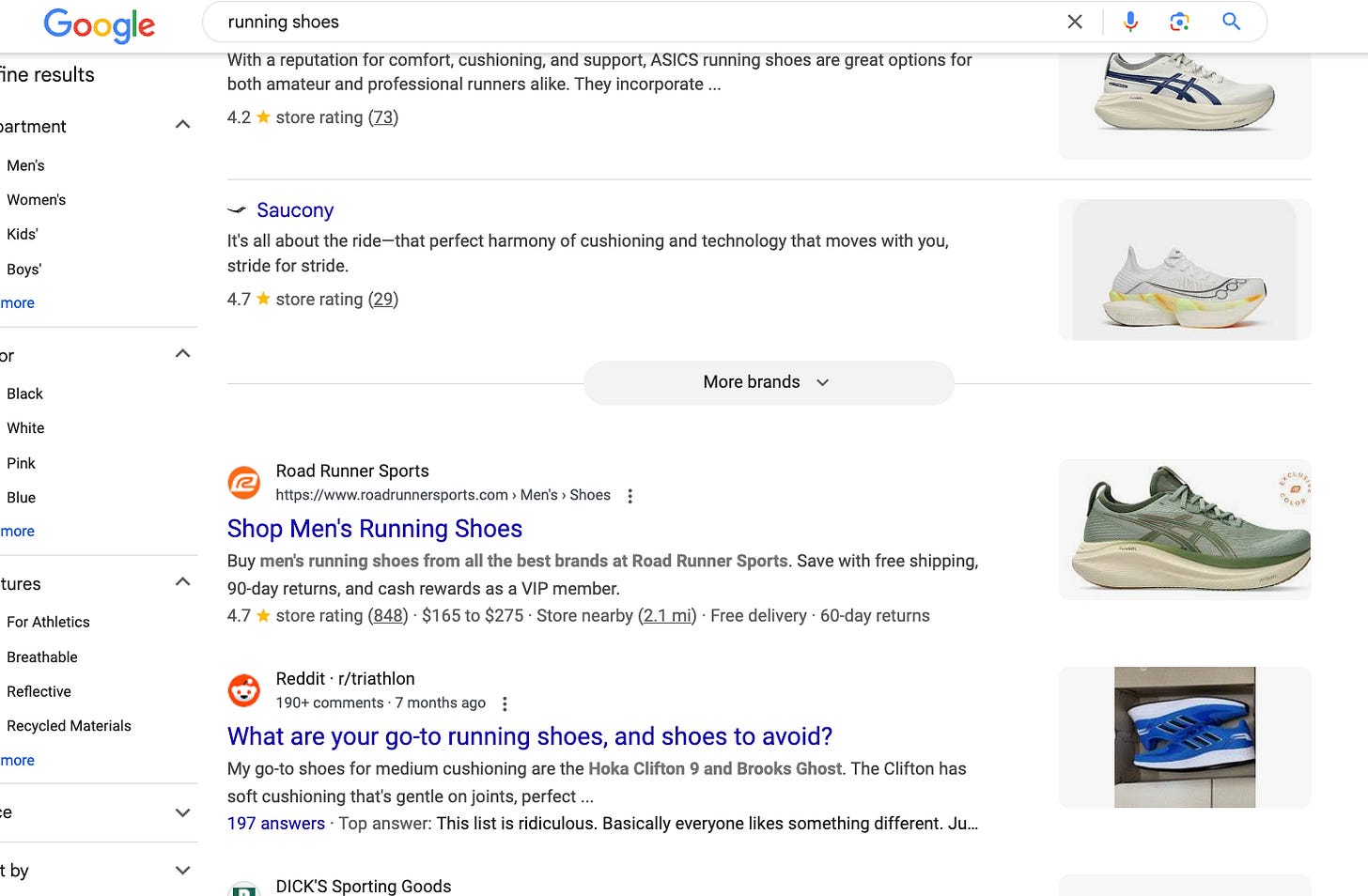Collapse the Color filter section
1368x896 pixels.
click(x=183, y=354)
